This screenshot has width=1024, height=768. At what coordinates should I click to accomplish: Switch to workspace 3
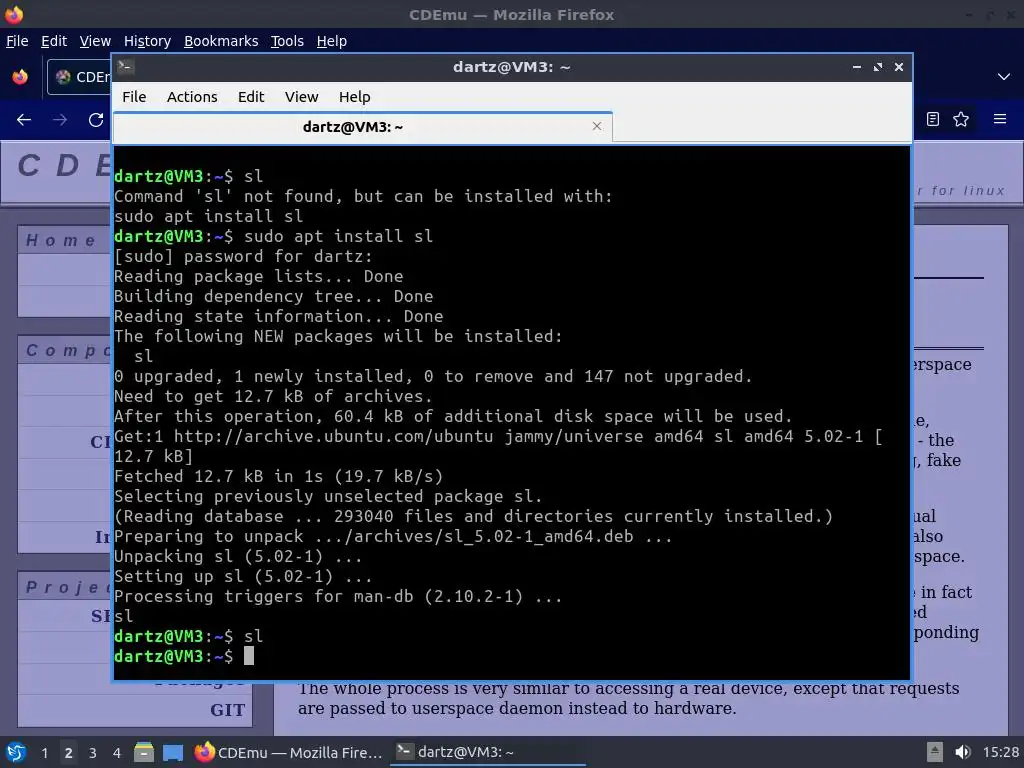click(93, 753)
